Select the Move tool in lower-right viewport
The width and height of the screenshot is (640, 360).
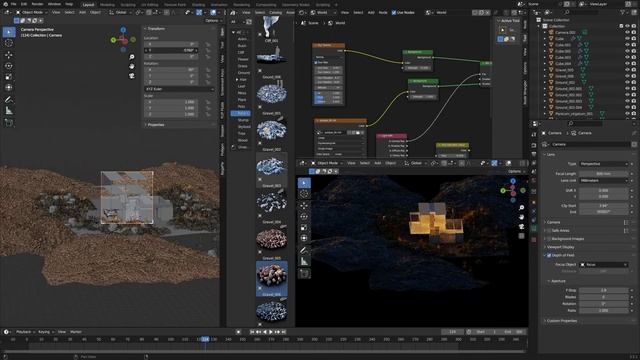304,205
